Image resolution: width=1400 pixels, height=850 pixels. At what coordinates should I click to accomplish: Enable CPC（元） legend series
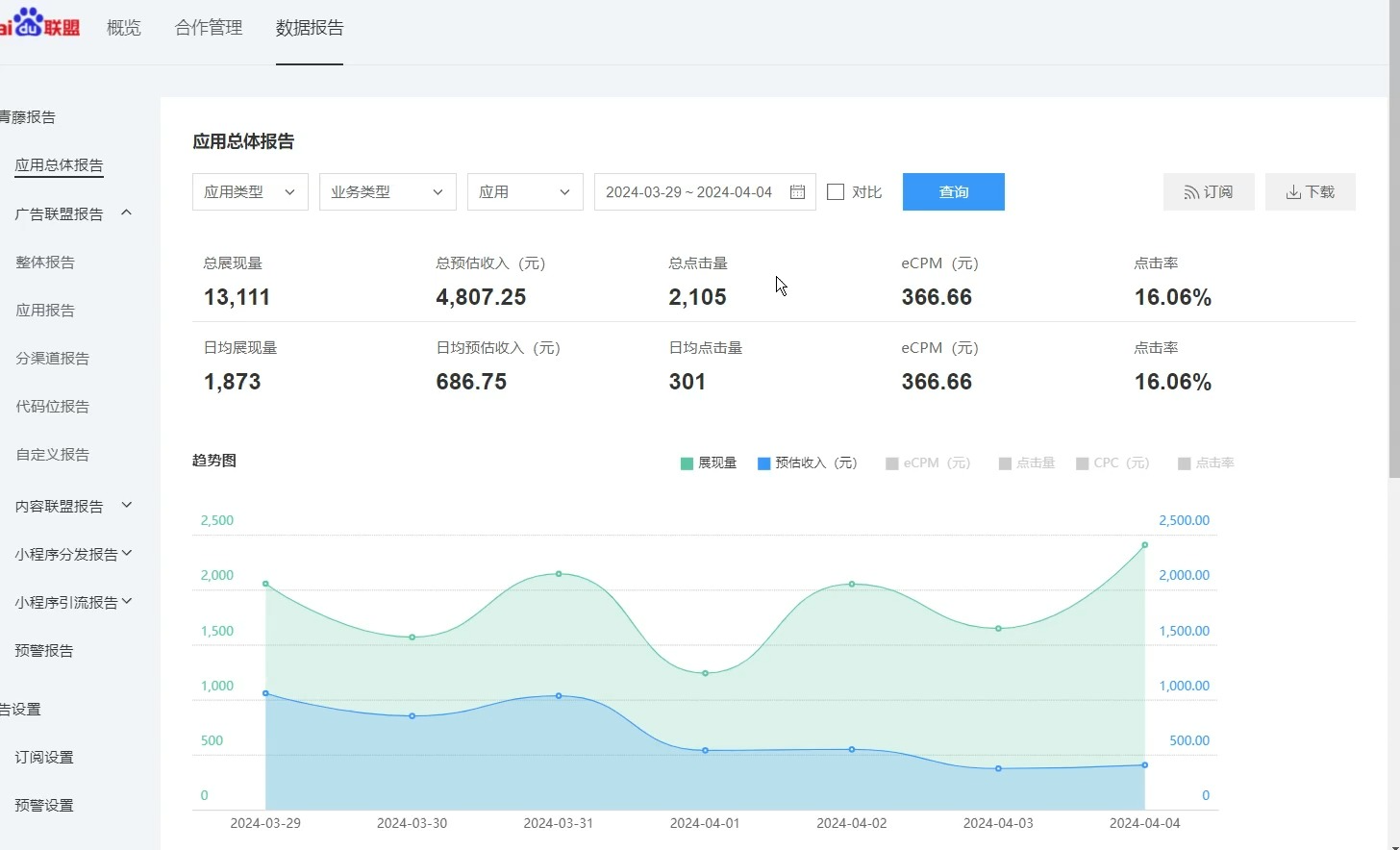click(x=1112, y=463)
